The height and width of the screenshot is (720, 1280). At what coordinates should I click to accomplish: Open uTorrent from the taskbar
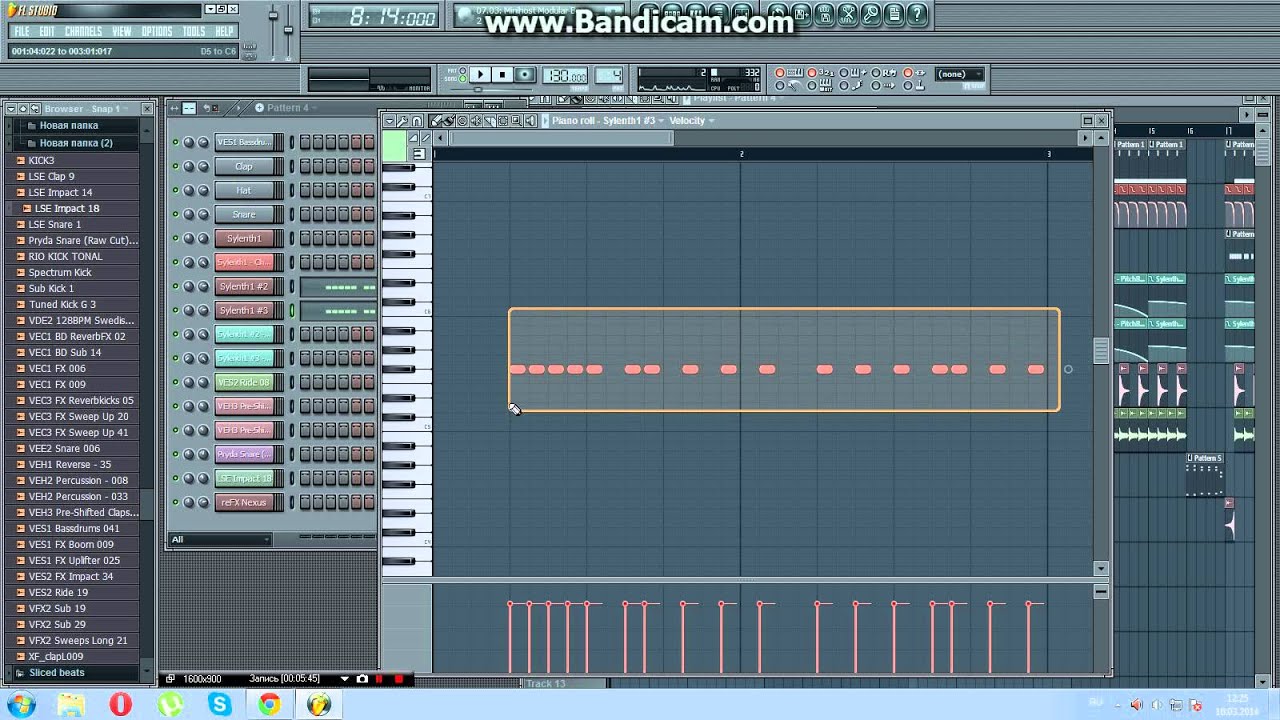click(x=170, y=704)
